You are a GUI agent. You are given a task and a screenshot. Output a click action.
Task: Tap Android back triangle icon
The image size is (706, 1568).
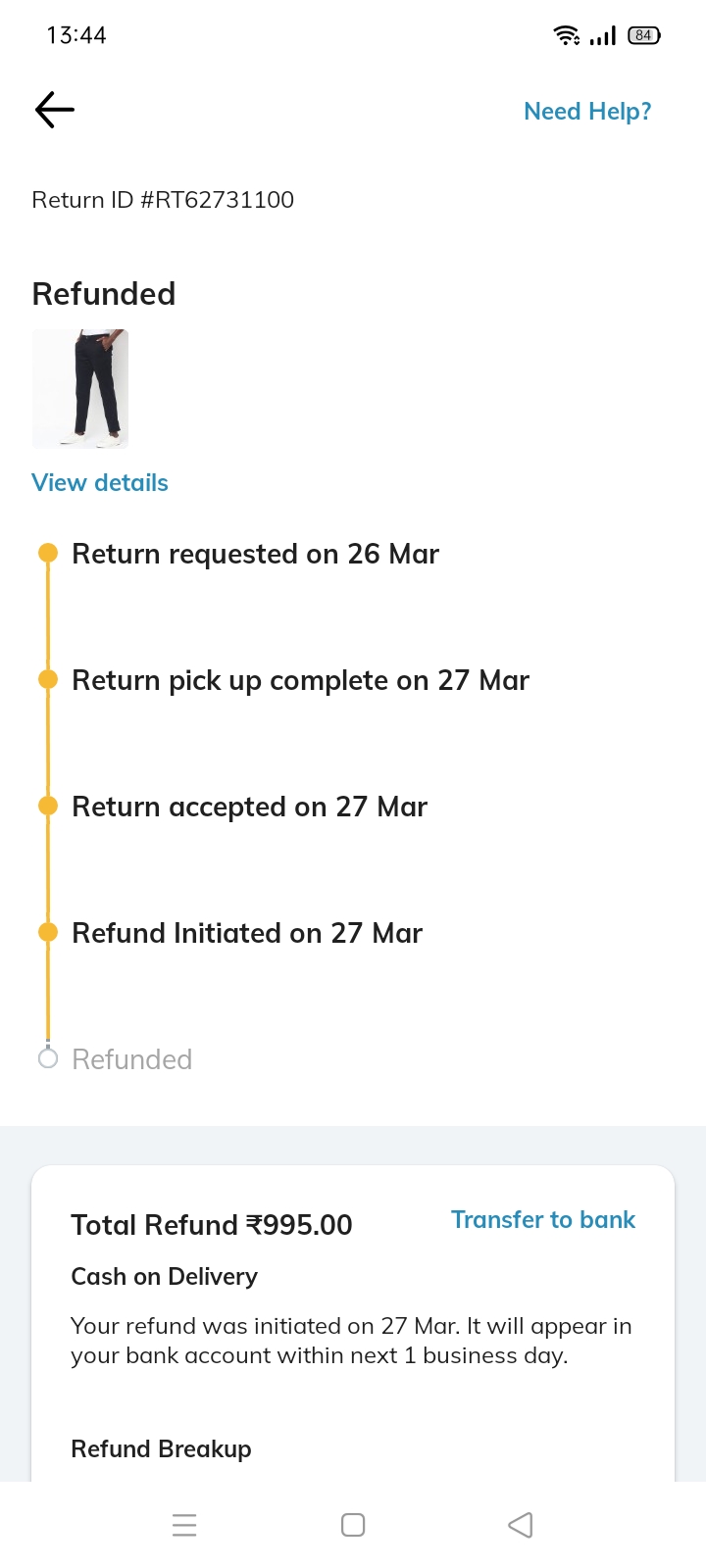click(x=521, y=1525)
